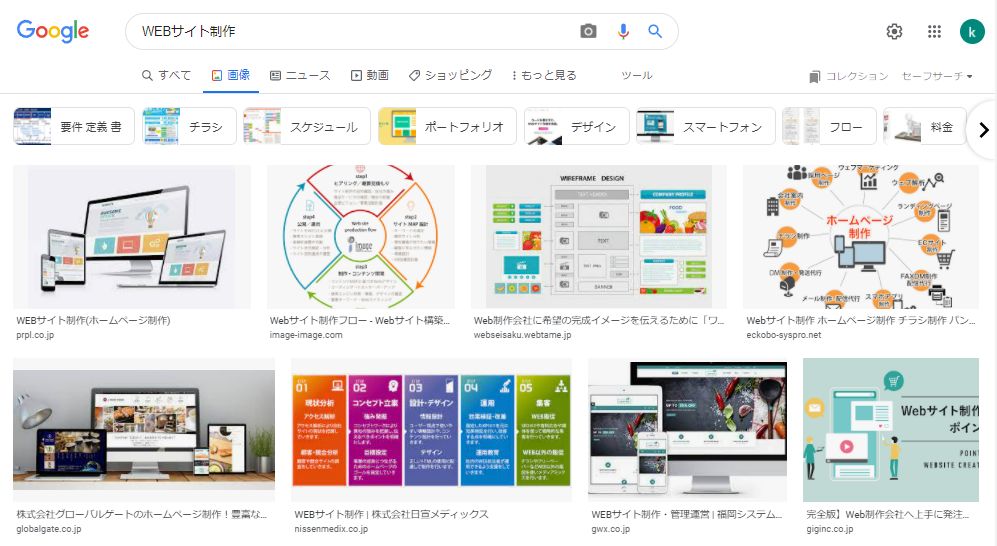Filter by 料金 chip
Viewport: 997px width, 546px height.
(925, 126)
